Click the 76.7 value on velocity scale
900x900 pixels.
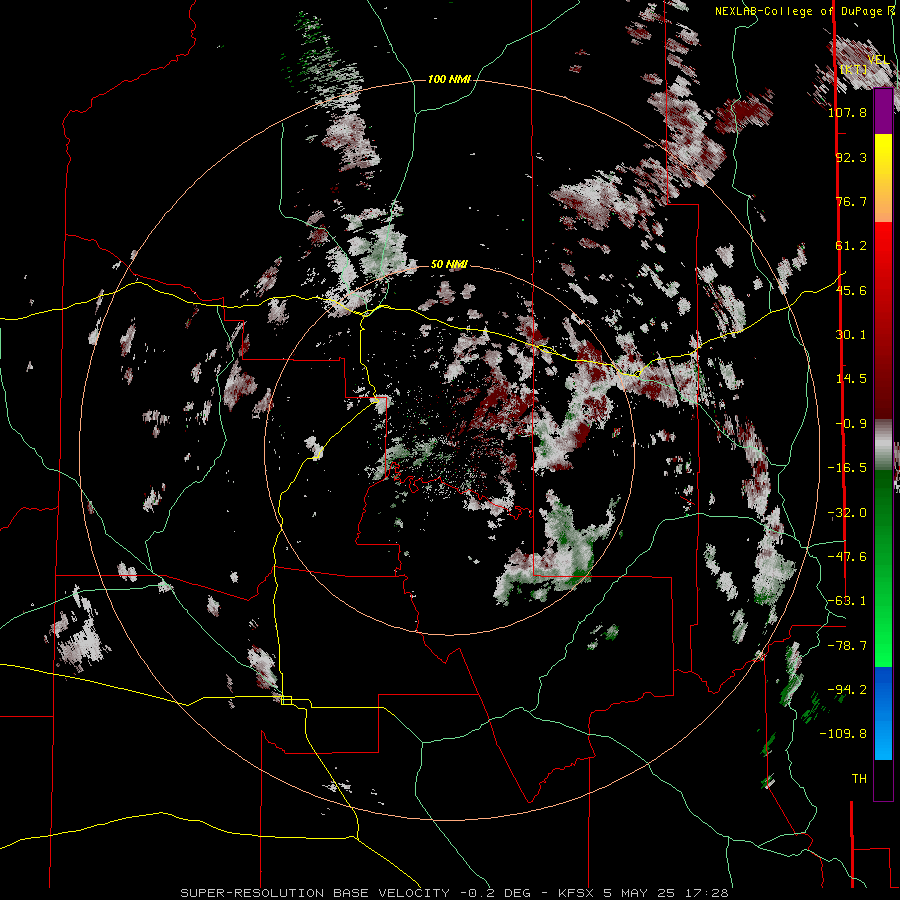[x=851, y=201]
